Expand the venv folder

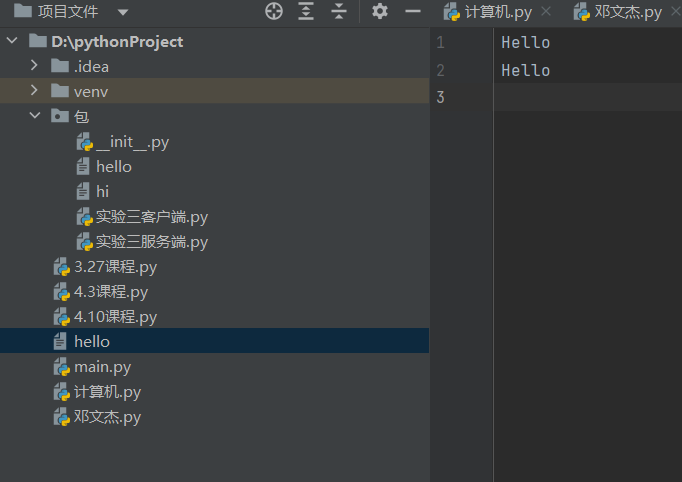[35, 92]
